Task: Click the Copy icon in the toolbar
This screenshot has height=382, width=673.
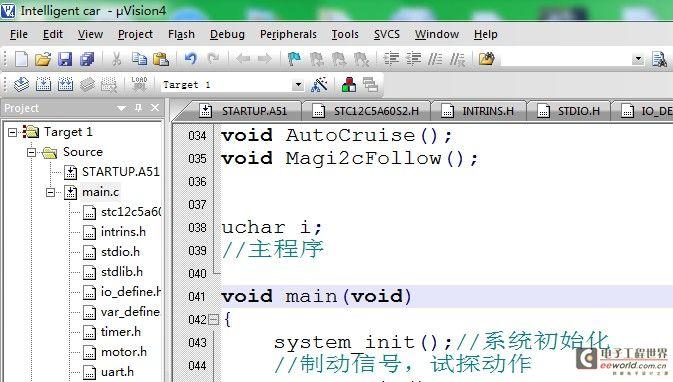Action: pyautogui.click(x=139, y=59)
